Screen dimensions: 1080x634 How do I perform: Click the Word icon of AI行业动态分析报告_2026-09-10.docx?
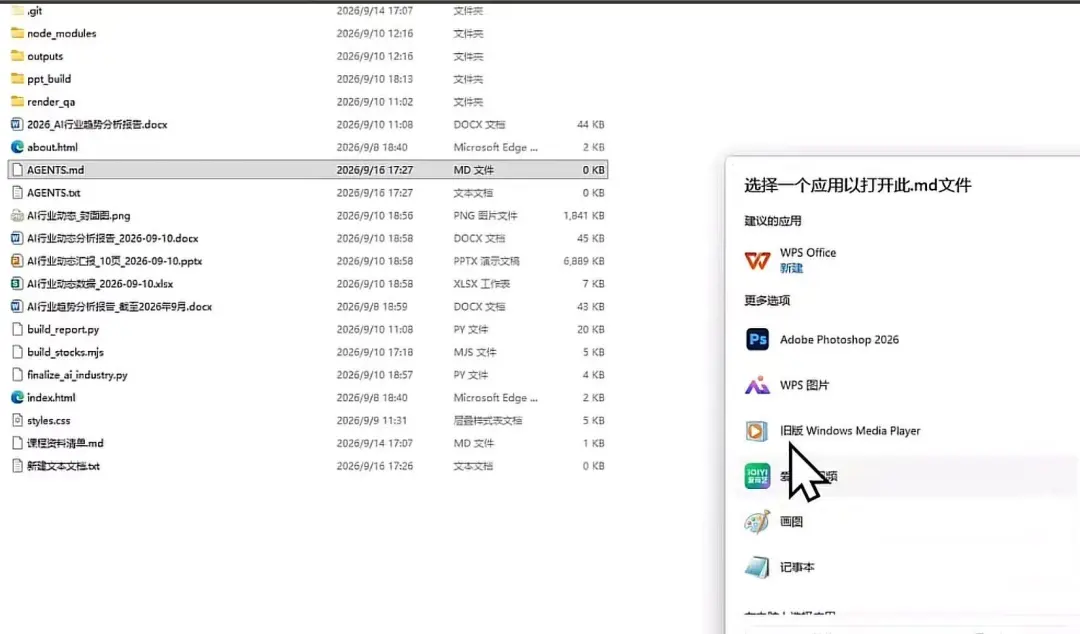[17, 238]
